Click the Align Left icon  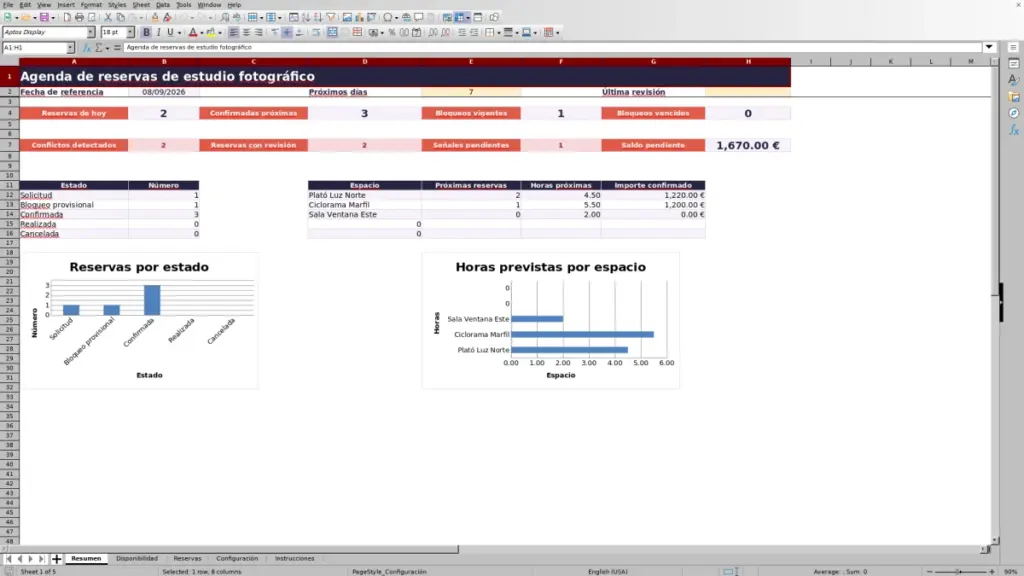pos(233,33)
